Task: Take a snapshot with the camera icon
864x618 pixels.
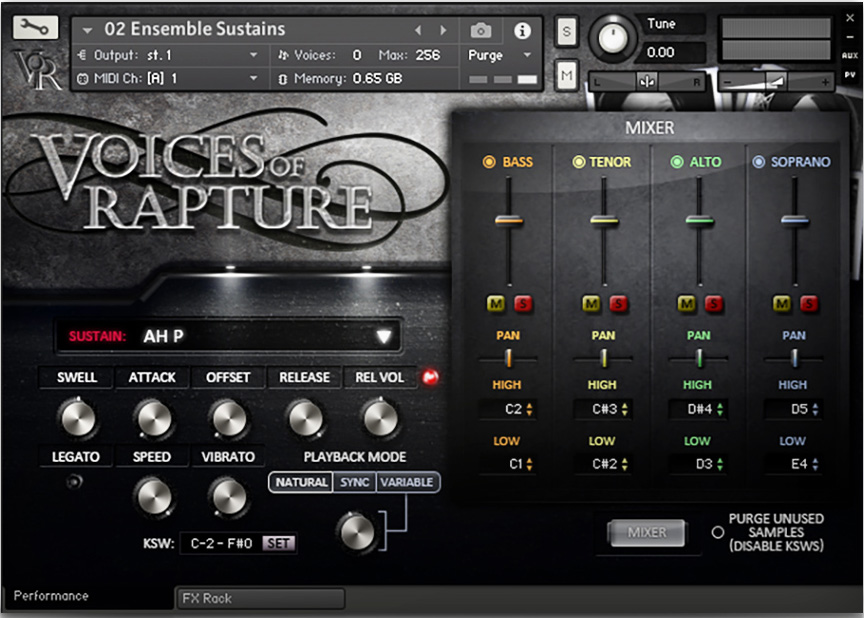Action: tap(480, 30)
